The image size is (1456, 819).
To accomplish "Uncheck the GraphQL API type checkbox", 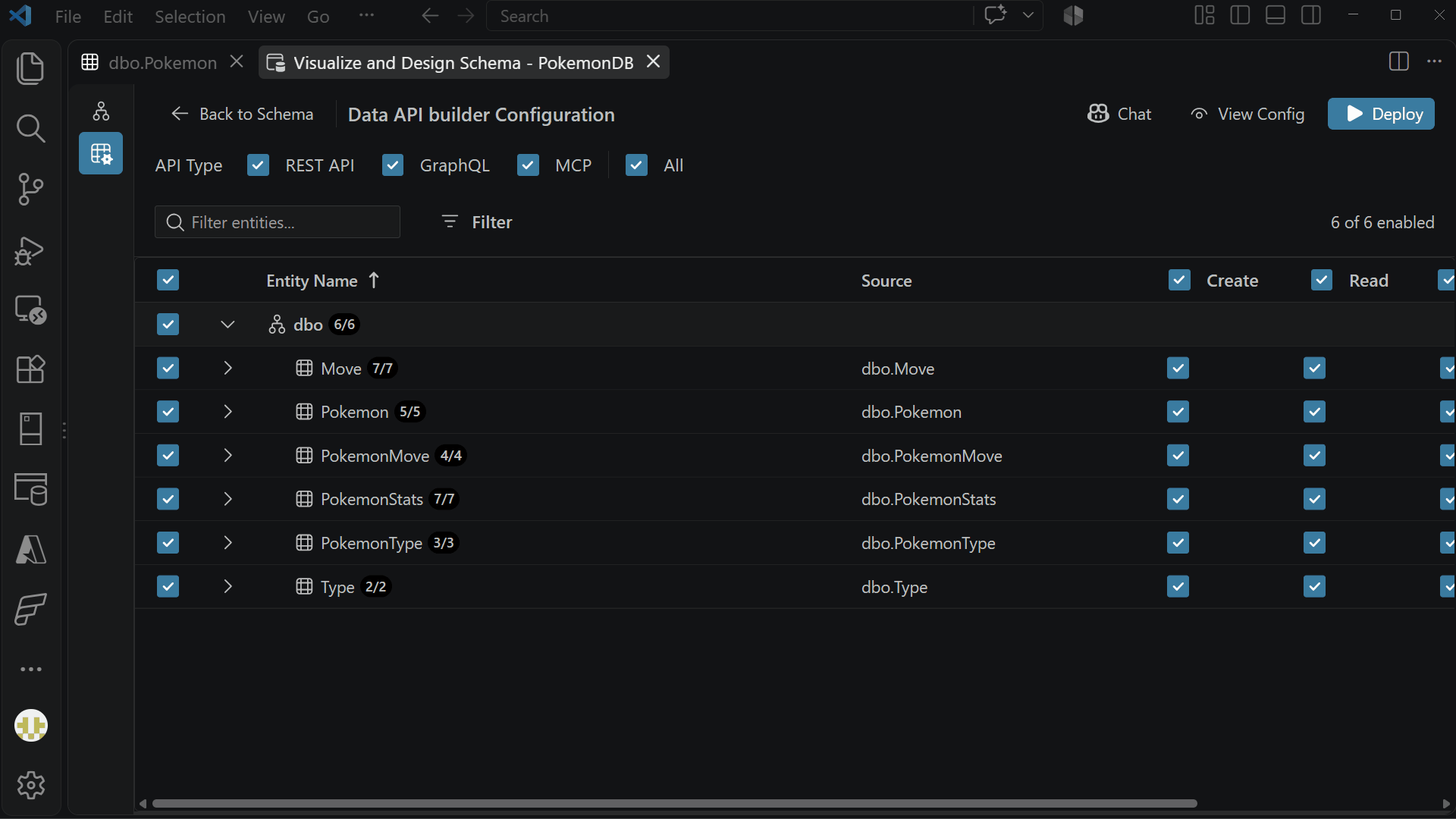I will 393,165.
